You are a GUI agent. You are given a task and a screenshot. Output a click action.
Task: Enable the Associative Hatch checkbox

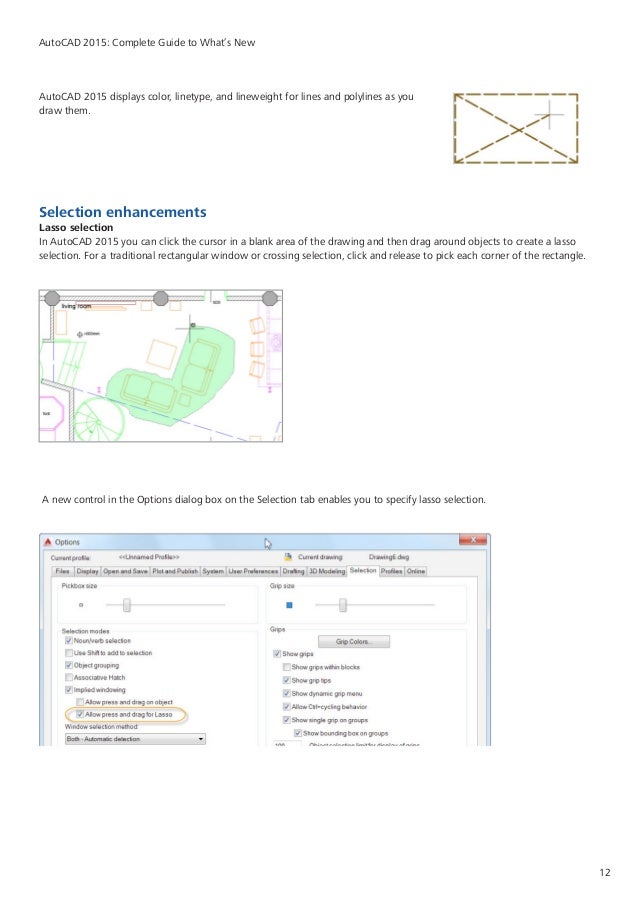click(69, 677)
